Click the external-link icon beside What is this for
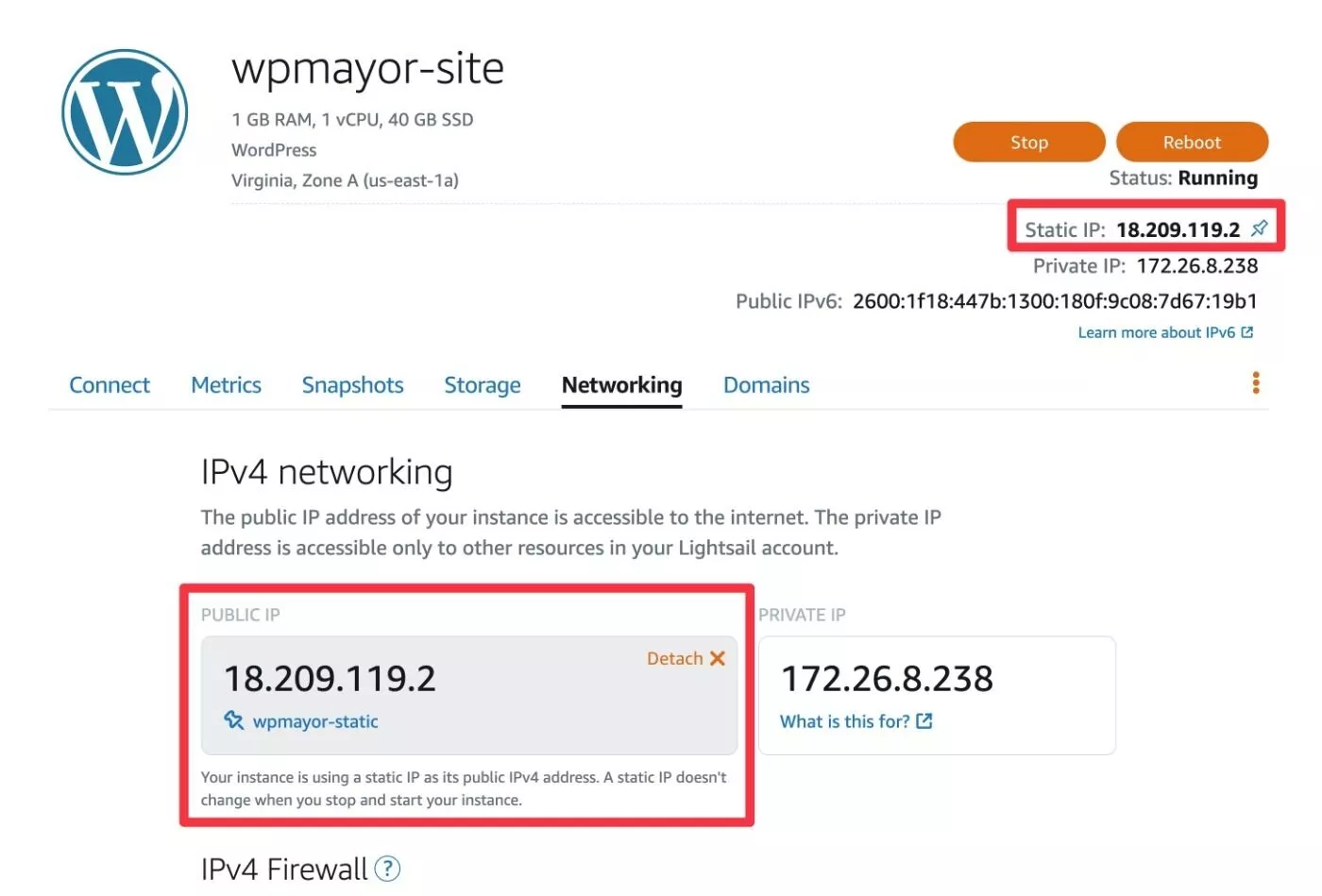This screenshot has width=1322, height=896. pos(924,721)
